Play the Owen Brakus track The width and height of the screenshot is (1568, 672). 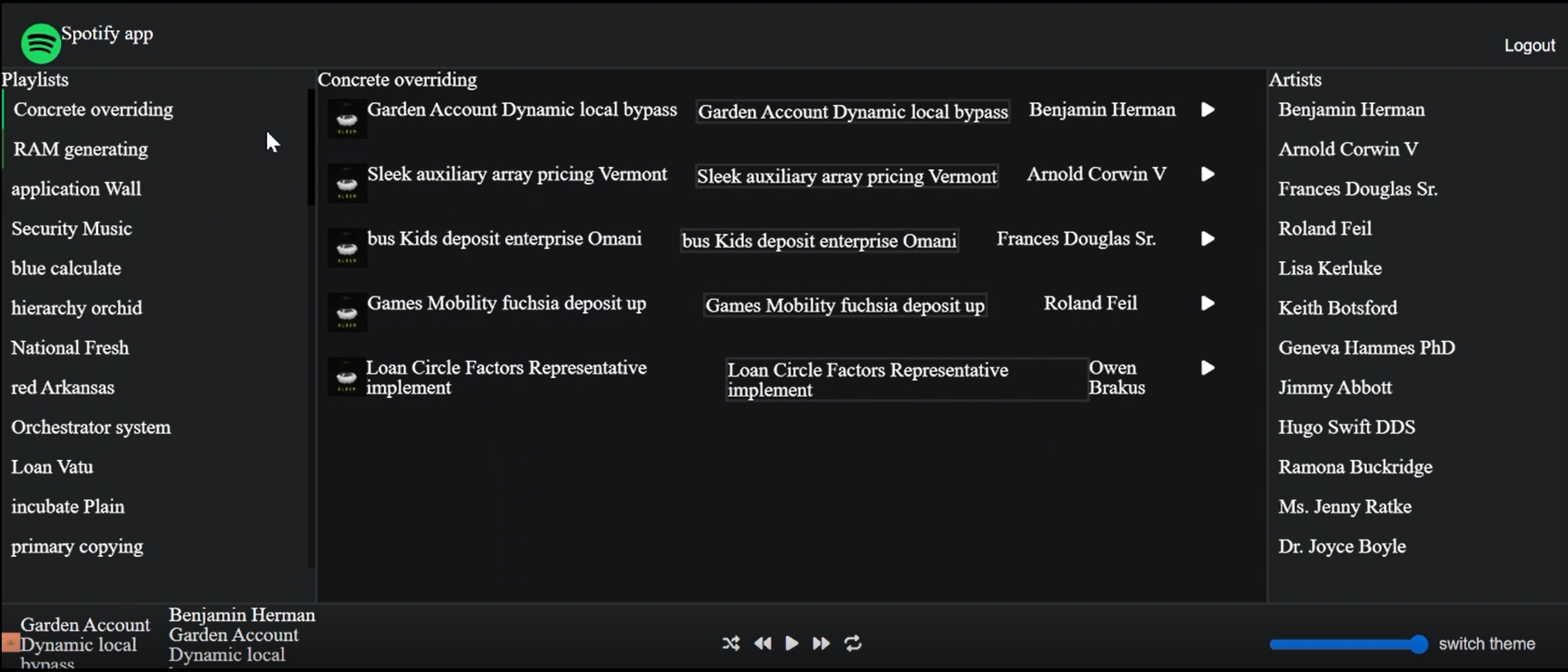[x=1207, y=368]
